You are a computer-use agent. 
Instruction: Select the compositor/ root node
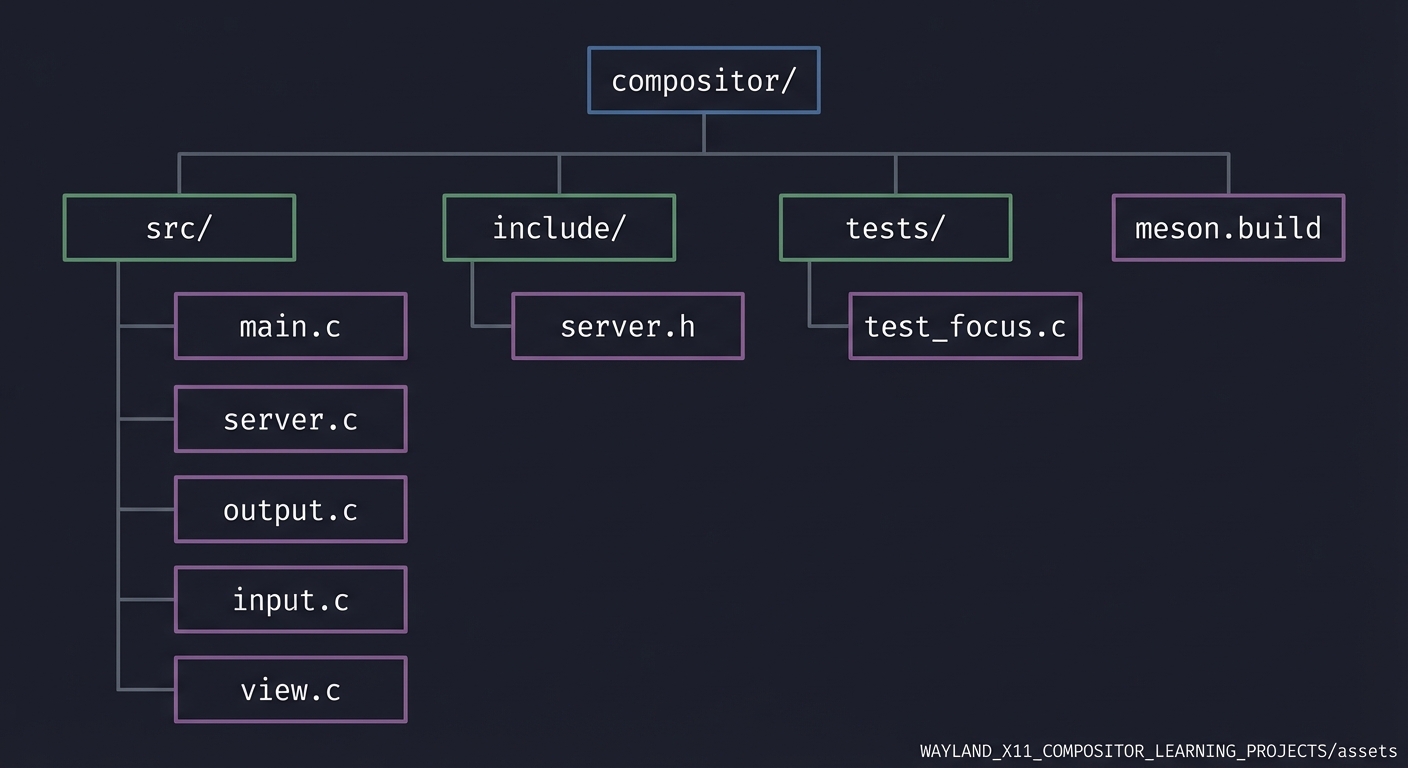703,80
